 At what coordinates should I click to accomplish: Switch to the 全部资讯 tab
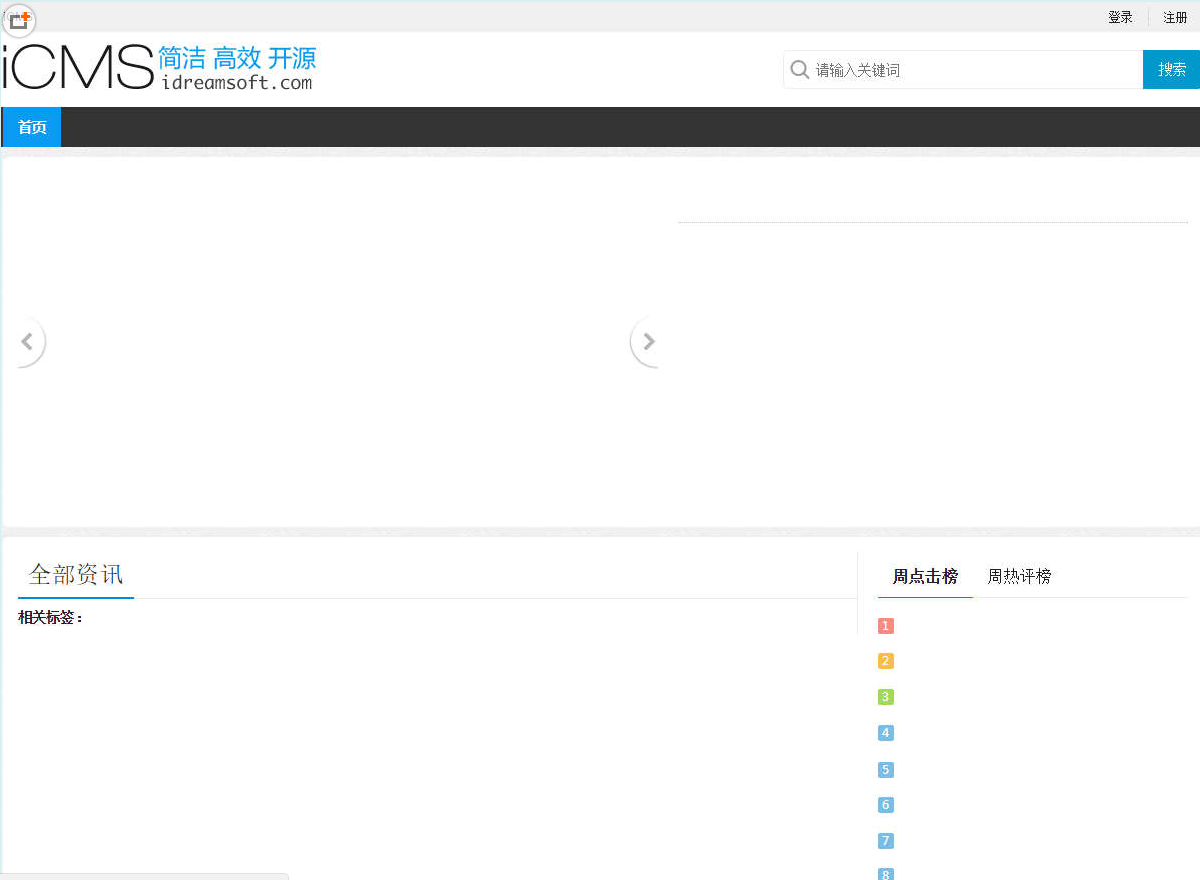pyautogui.click(x=75, y=574)
